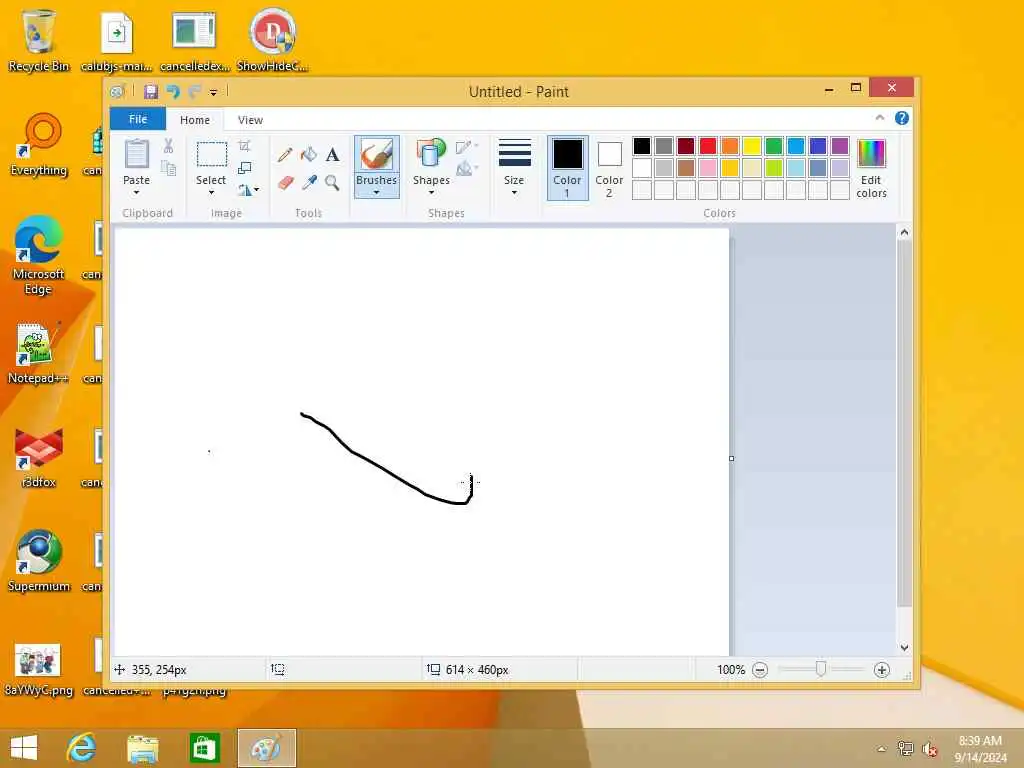Click the Edit colors rainbow icon
The width and height of the screenshot is (1024, 768).
tap(871, 153)
